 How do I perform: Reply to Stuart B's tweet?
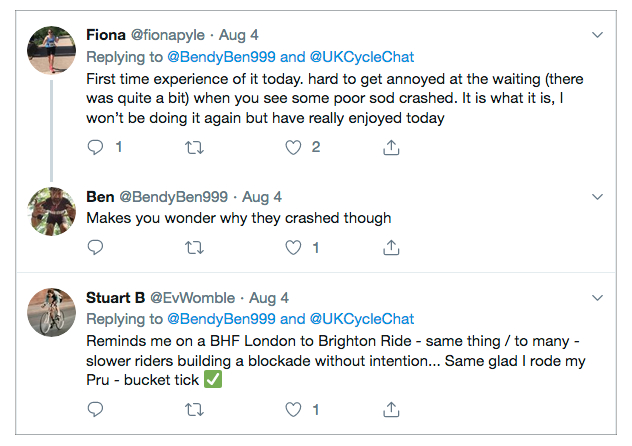(x=96, y=409)
